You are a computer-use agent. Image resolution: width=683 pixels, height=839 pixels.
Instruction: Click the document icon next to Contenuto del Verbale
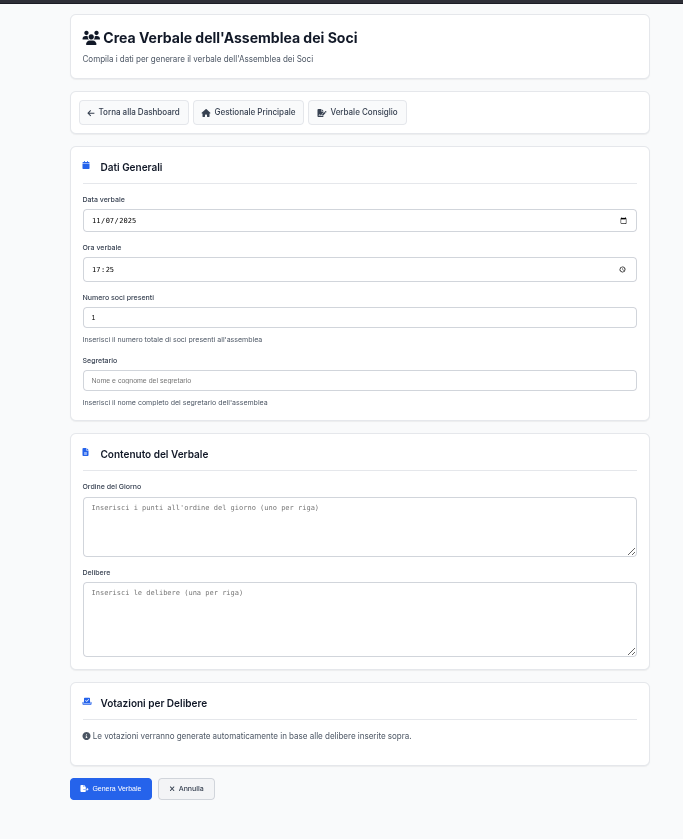pos(86,452)
